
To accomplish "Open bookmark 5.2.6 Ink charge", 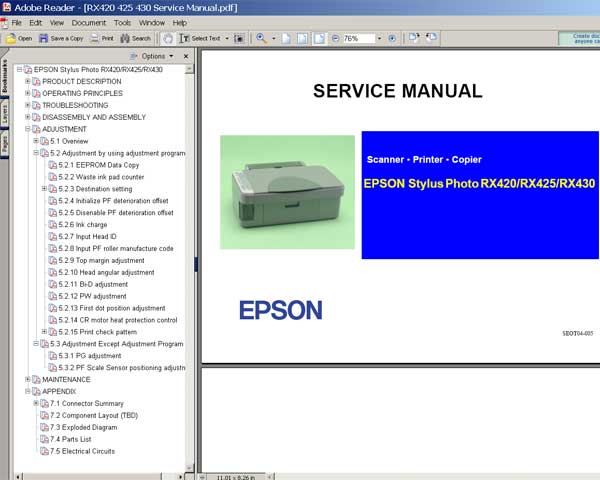I will tap(83, 224).
